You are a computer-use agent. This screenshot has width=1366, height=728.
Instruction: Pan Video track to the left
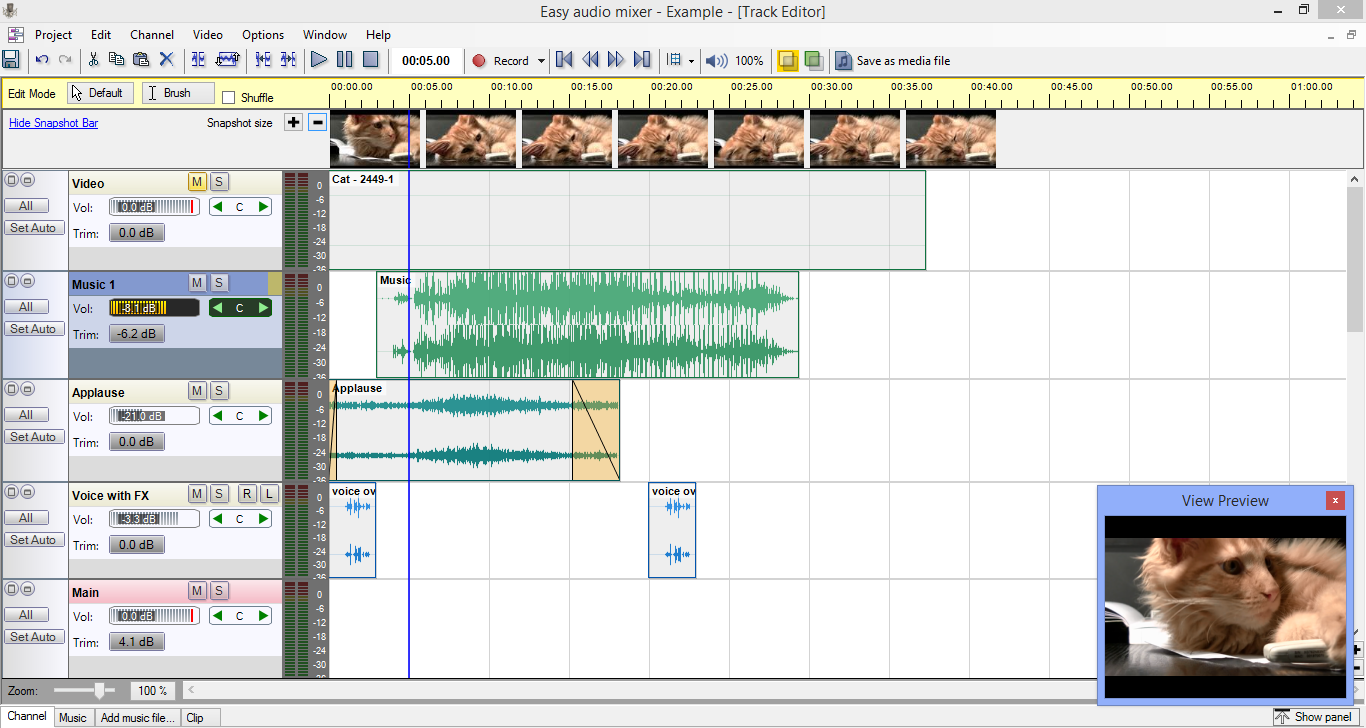pos(217,207)
